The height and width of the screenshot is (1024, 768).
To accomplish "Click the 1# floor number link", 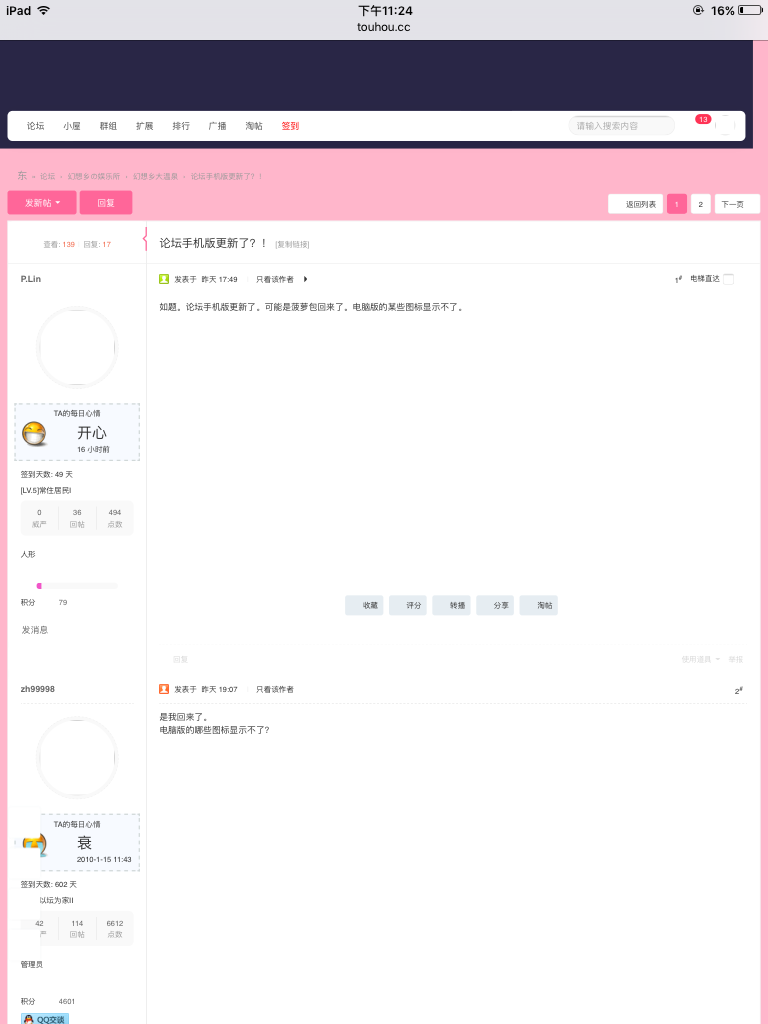I will (x=679, y=280).
